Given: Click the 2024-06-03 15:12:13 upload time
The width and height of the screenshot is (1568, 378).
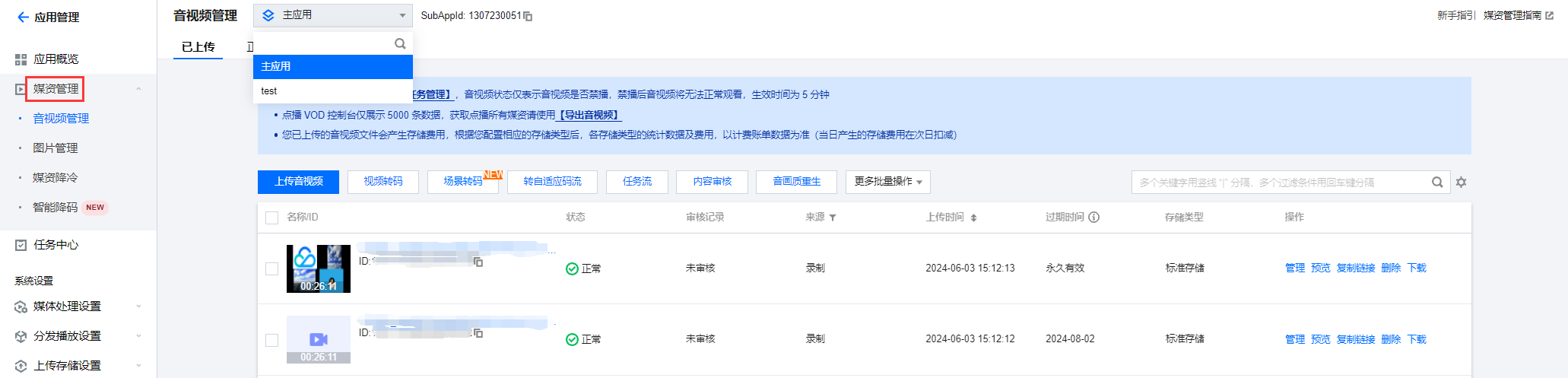Looking at the screenshot, I should (x=970, y=268).
